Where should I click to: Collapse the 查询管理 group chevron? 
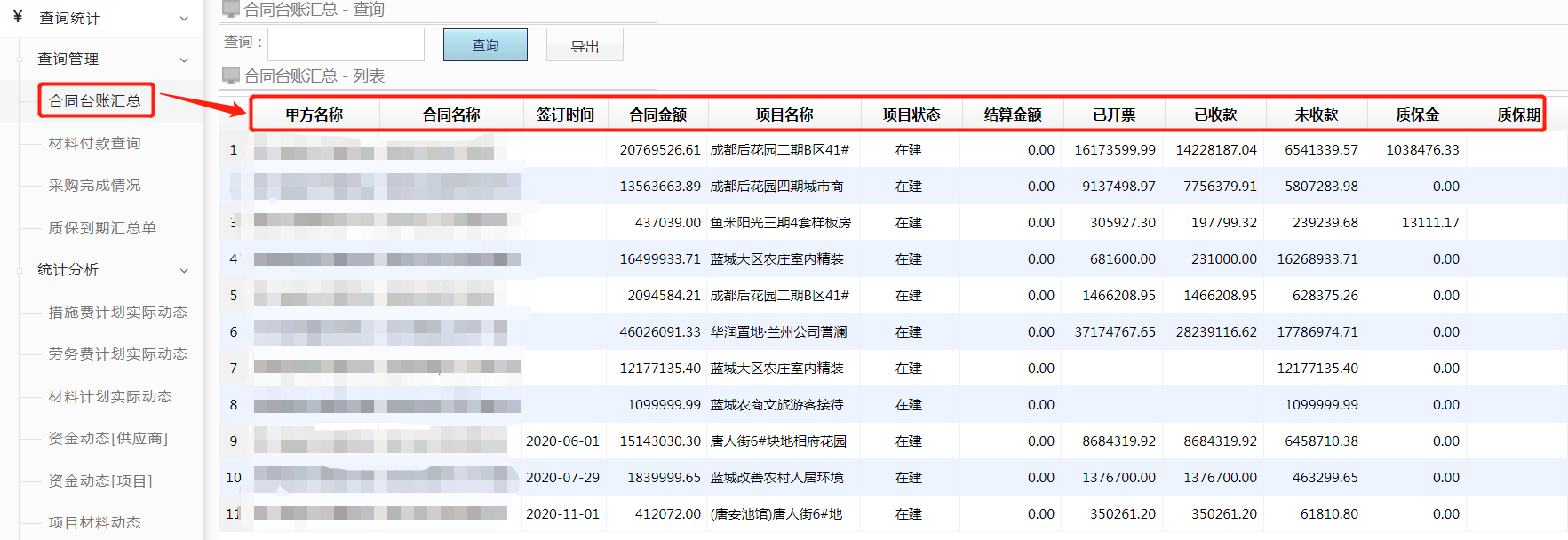[184, 60]
